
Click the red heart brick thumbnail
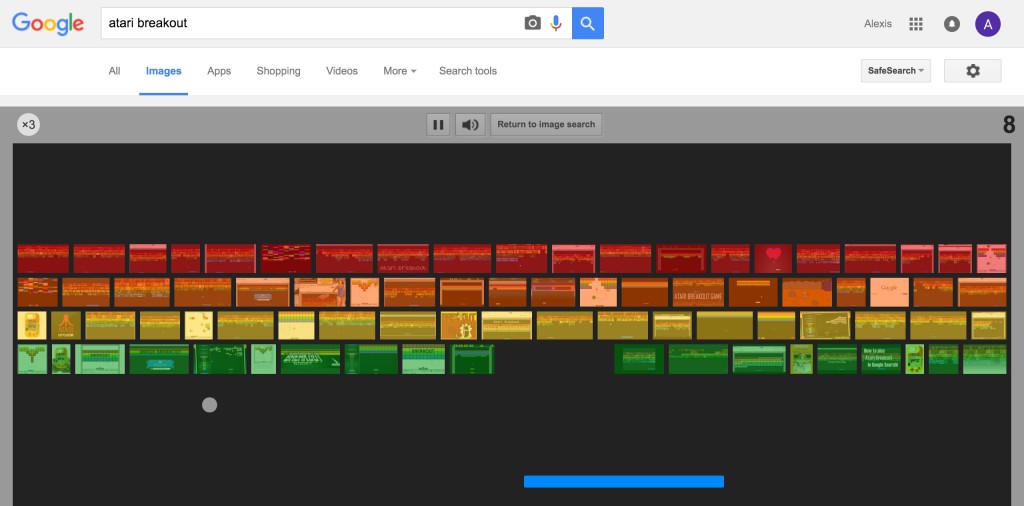773,259
